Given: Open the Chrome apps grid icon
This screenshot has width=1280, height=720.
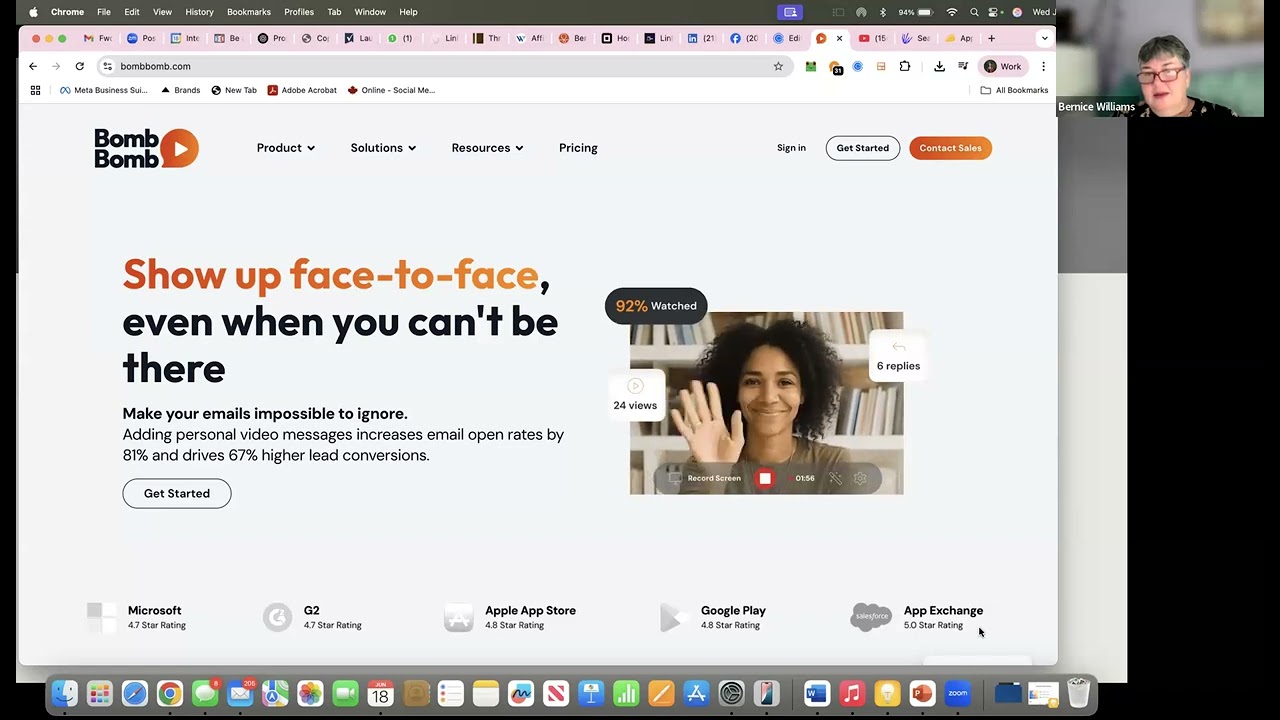Looking at the screenshot, I should click(x=35, y=90).
